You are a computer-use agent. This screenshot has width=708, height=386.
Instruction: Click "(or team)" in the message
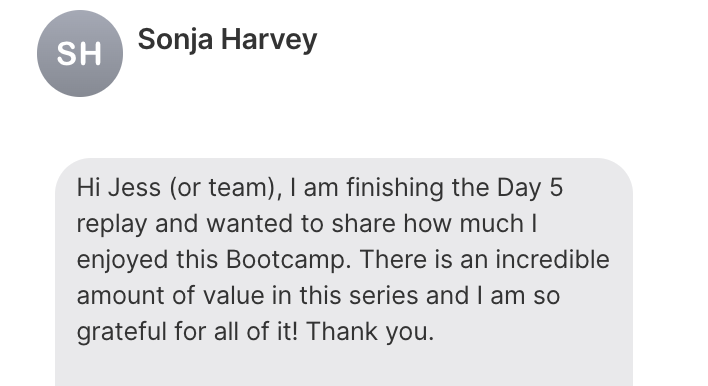226,189
